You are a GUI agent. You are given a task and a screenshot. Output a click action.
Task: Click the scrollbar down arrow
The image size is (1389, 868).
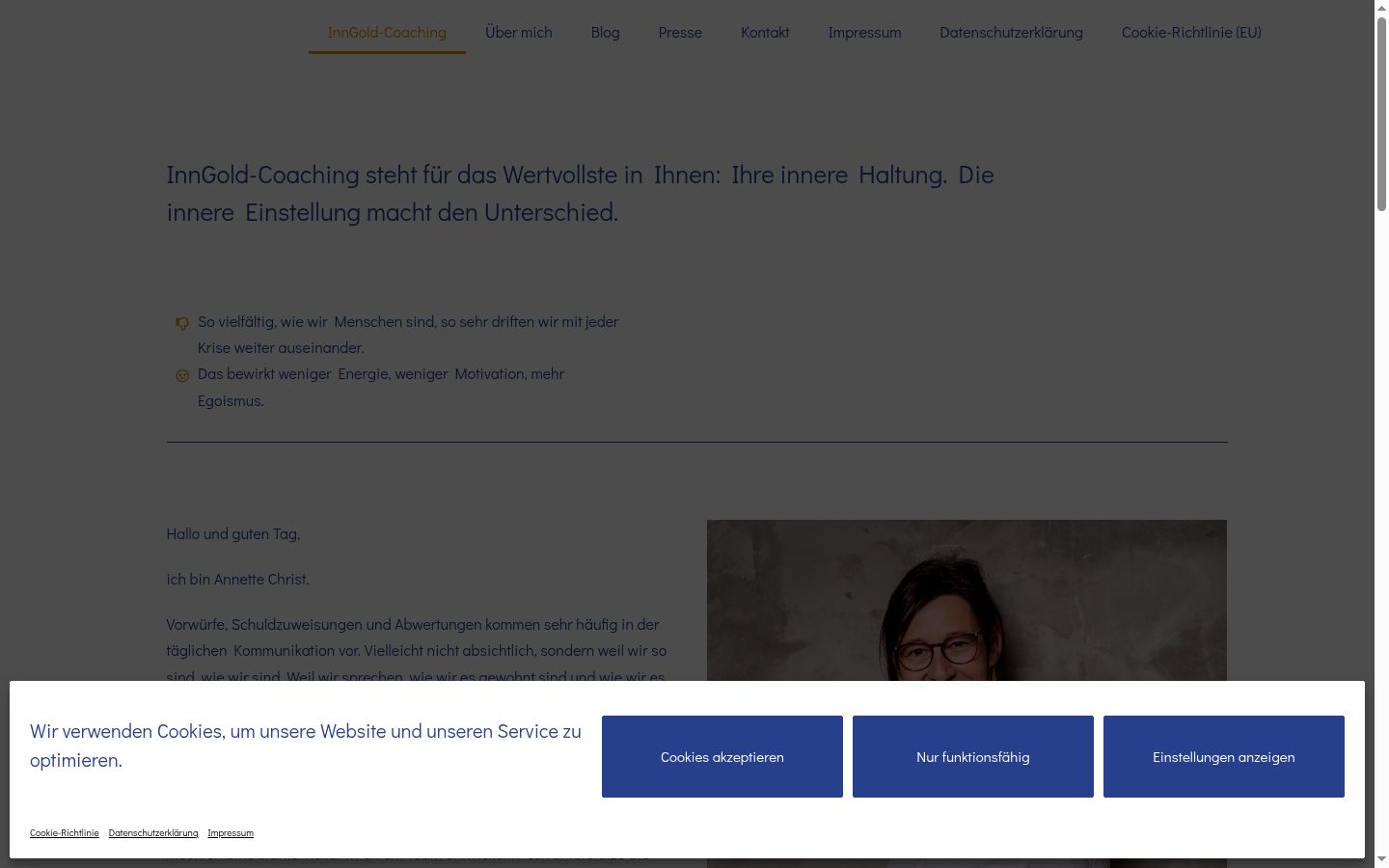(1381, 860)
